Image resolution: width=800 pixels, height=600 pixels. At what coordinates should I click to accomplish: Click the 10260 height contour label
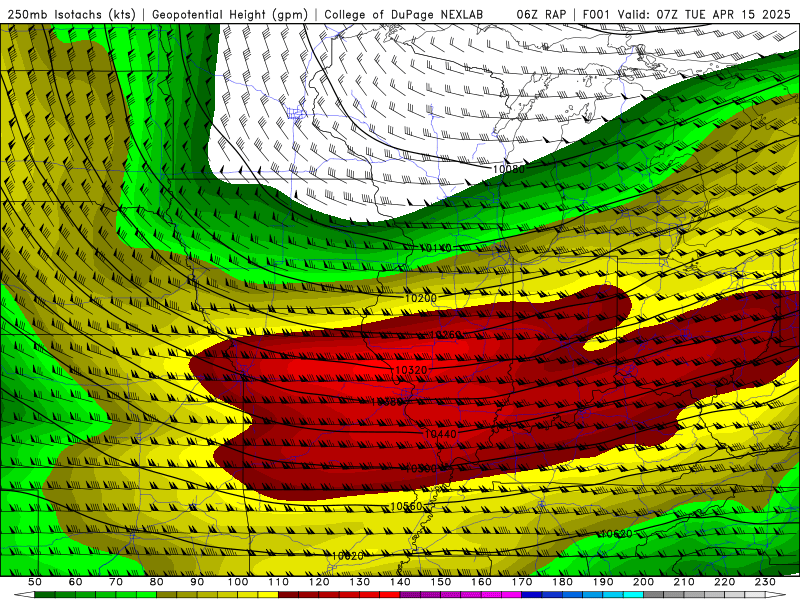pyautogui.click(x=445, y=335)
